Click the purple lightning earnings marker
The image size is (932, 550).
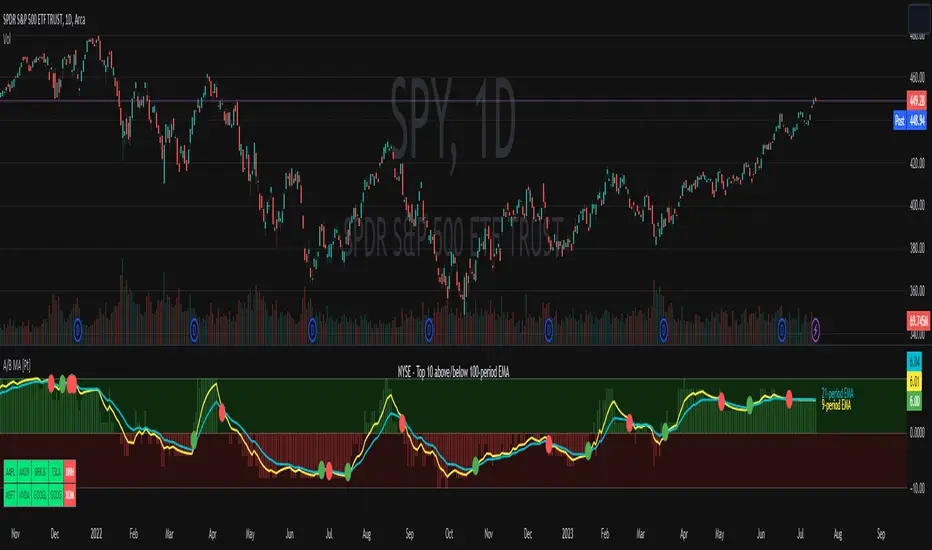pos(816,329)
